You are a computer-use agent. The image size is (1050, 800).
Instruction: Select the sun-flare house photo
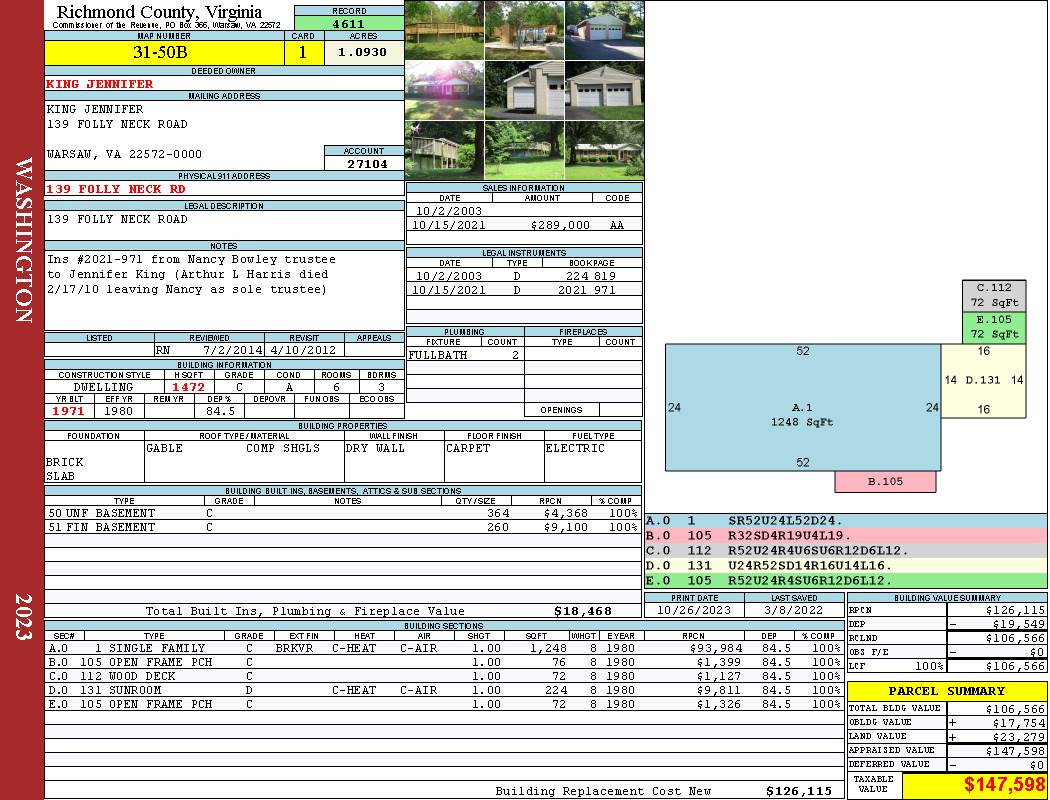[x=444, y=90]
